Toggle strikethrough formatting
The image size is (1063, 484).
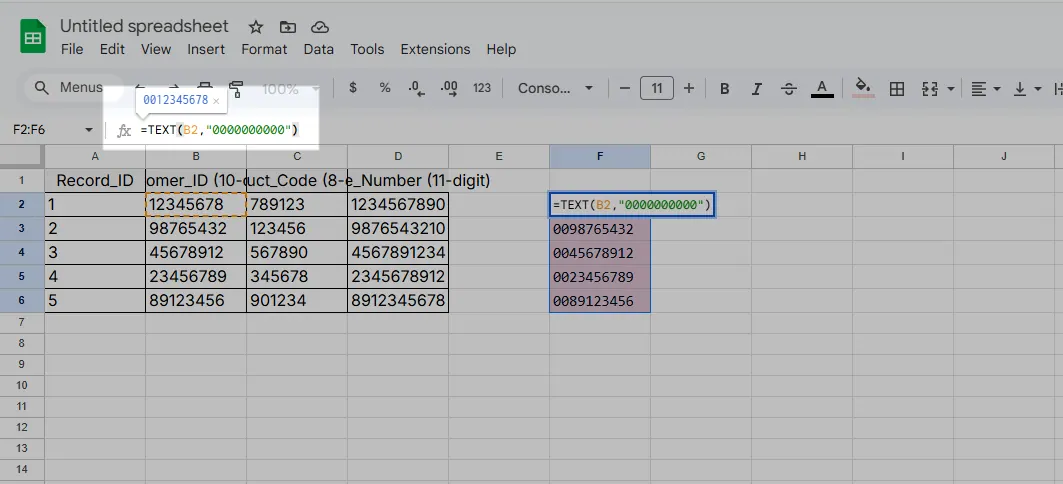click(x=789, y=88)
